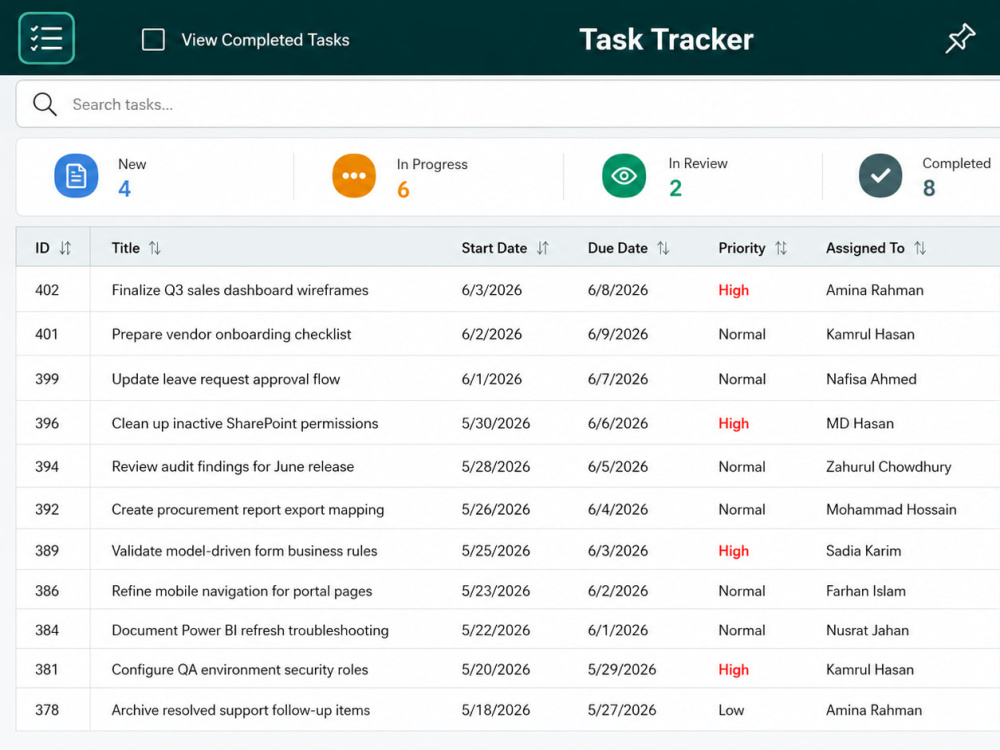Open task Clean up inactive SharePoint permissions
This screenshot has height=750, width=1000.
(x=245, y=423)
